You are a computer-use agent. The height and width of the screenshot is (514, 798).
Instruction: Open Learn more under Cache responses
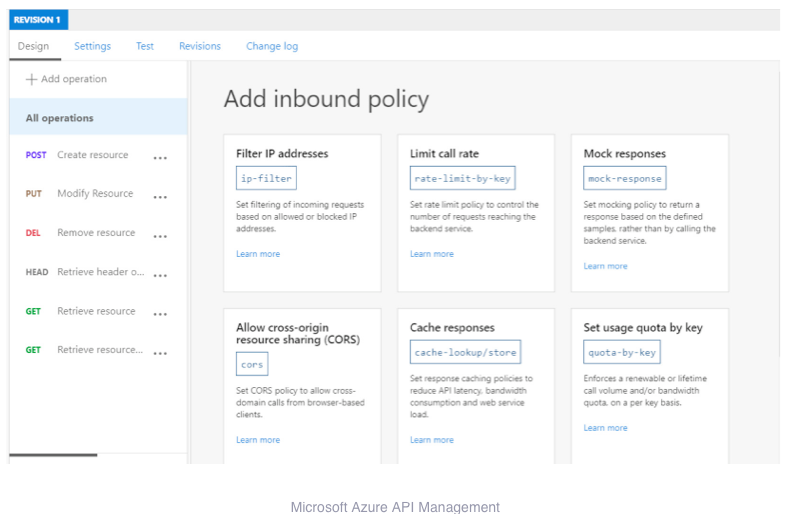coord(432,440)
